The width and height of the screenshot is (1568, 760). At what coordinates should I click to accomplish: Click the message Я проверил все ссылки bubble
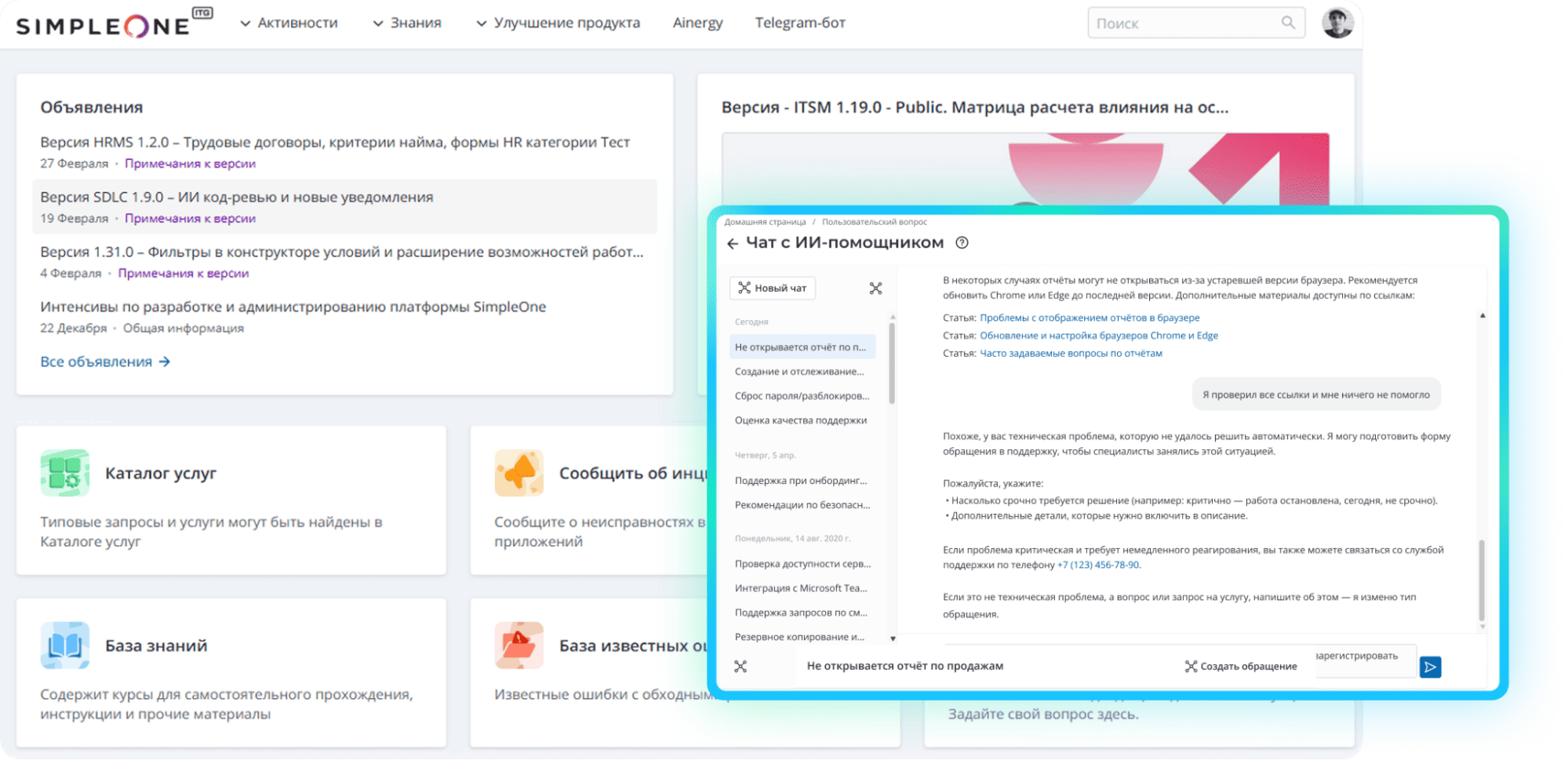pyautogui.click(x=1316, y=395)
